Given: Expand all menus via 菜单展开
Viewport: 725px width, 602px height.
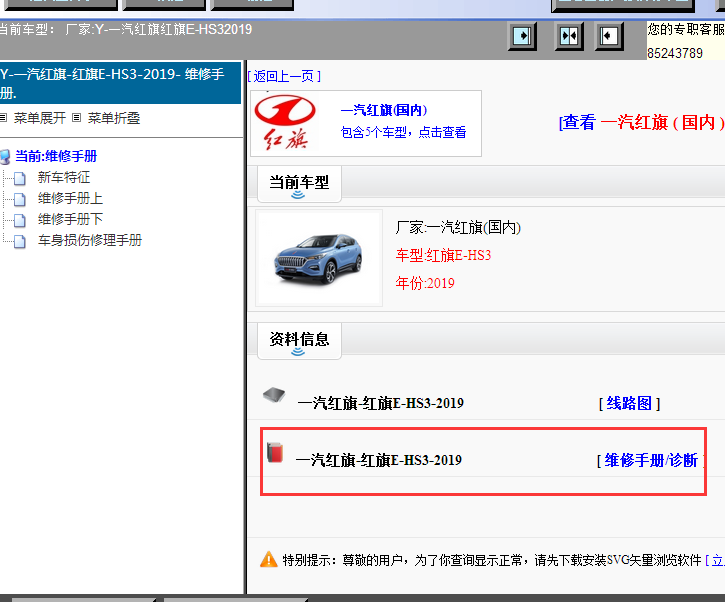Looking at the screenshot, I should coord(40,118).
